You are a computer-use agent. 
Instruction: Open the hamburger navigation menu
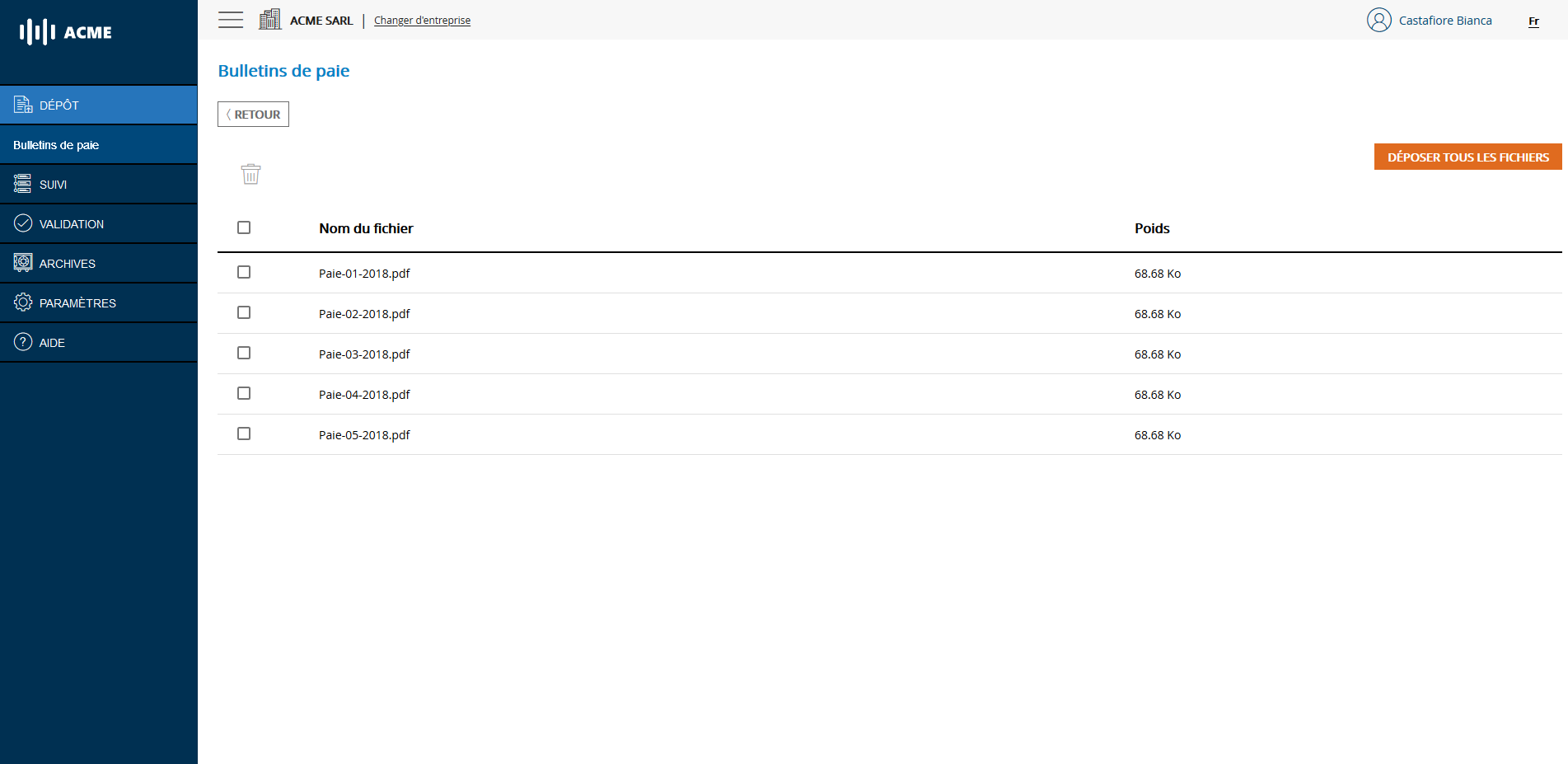point(230,20)
